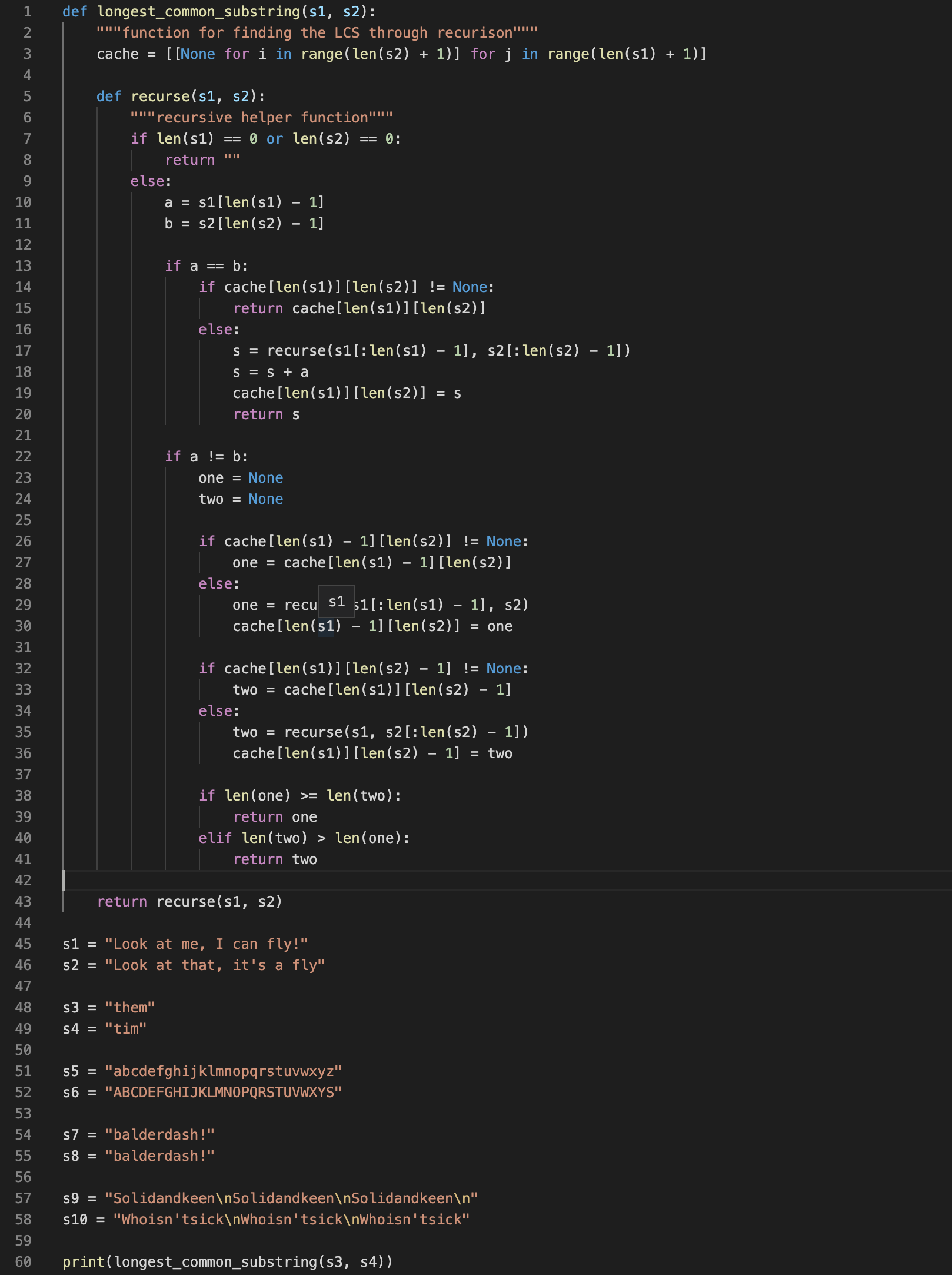Viewport: 952px width, 1275px height.
Task: Click line number 60 in the gutter
Action: point(24,1262)
